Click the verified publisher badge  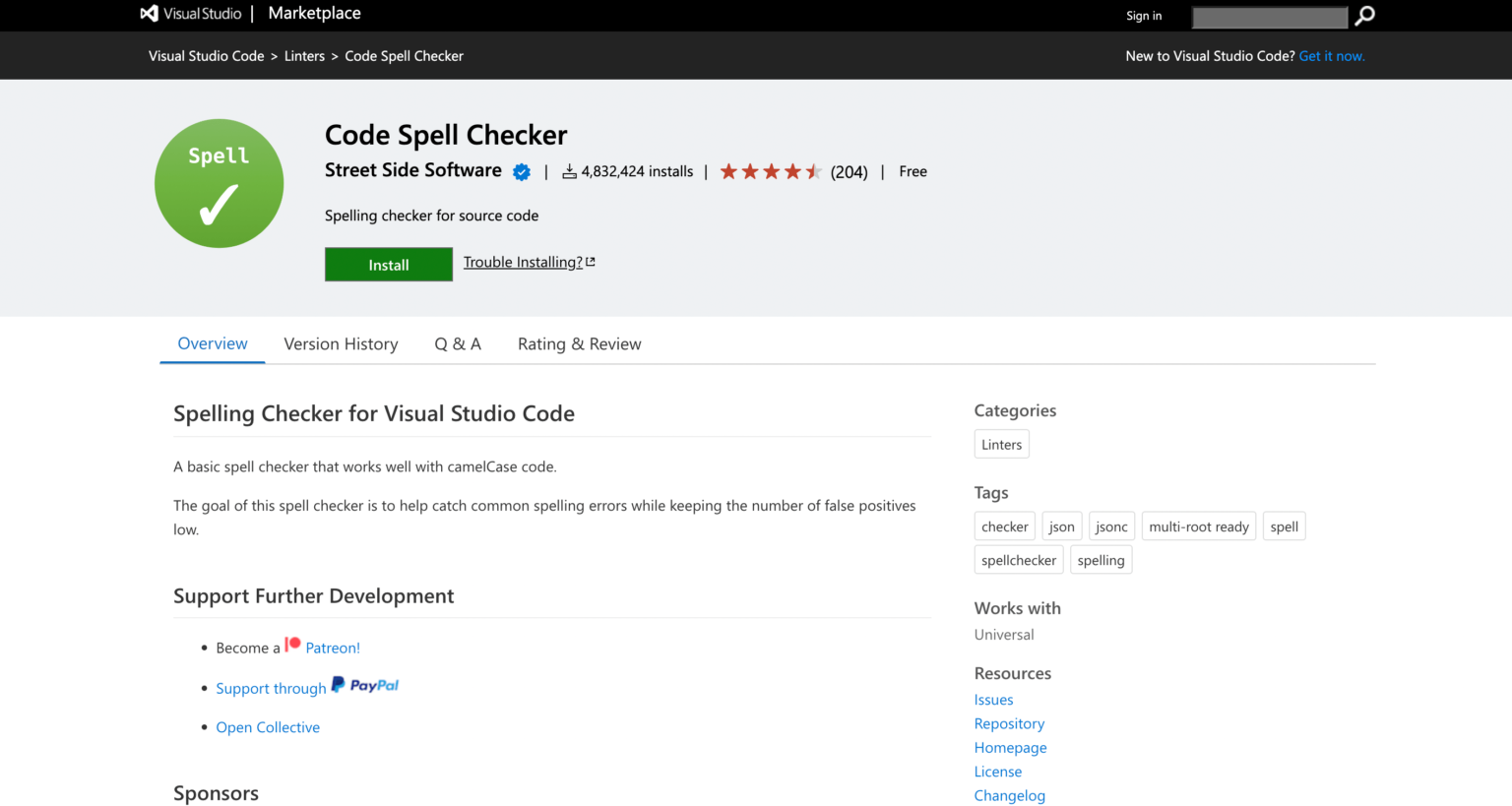tap(522, 171)
